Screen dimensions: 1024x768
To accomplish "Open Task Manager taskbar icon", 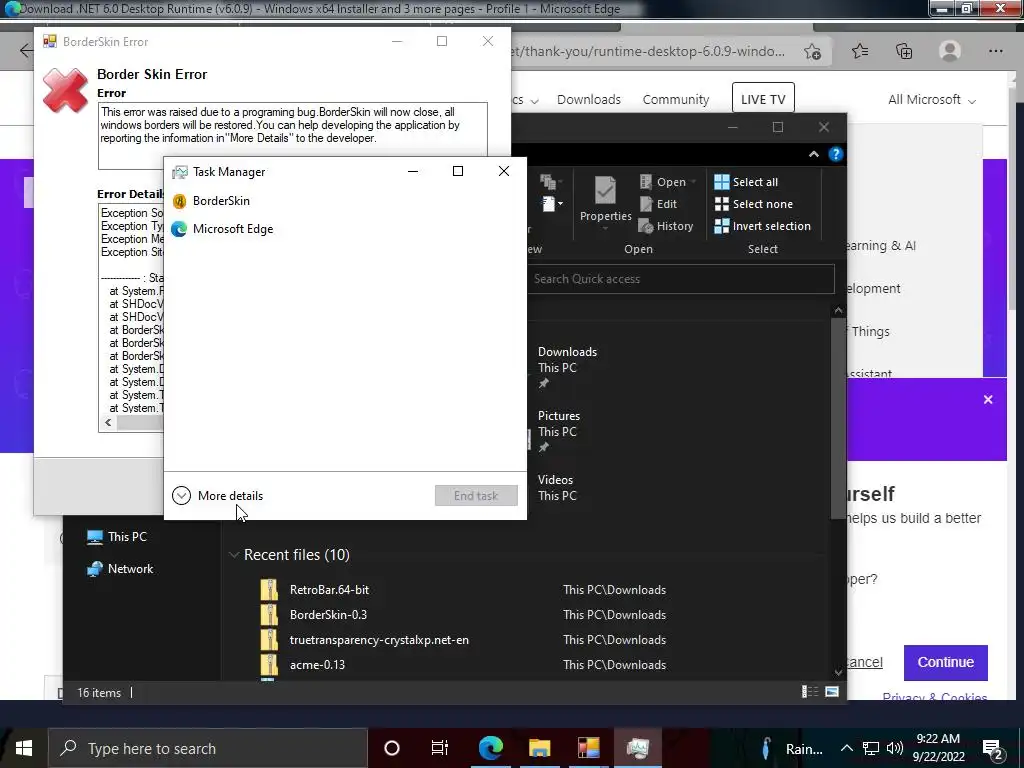I will pos(637,748).
